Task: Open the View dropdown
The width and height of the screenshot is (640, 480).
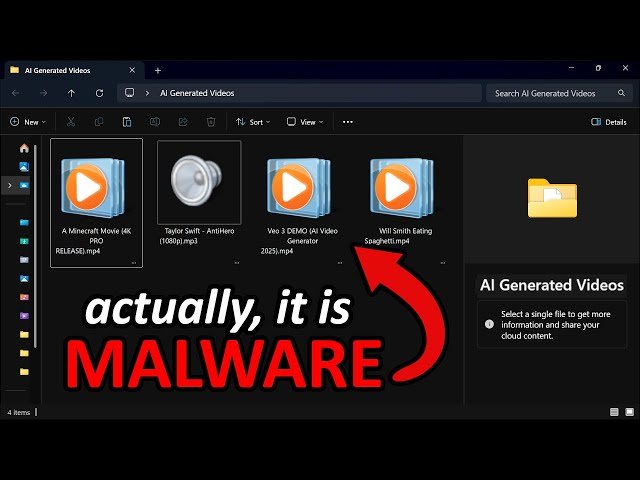Action: tap(305, 122)
